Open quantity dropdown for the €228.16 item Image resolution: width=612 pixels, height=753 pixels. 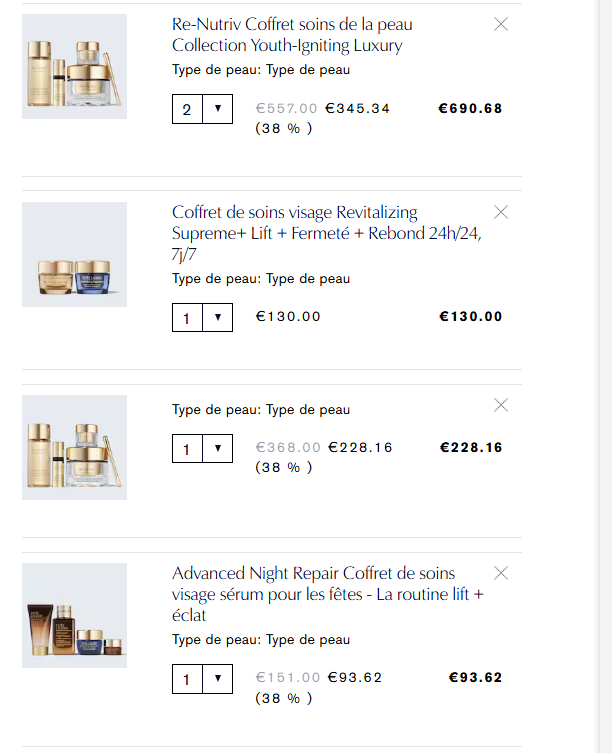pos(217,448)
